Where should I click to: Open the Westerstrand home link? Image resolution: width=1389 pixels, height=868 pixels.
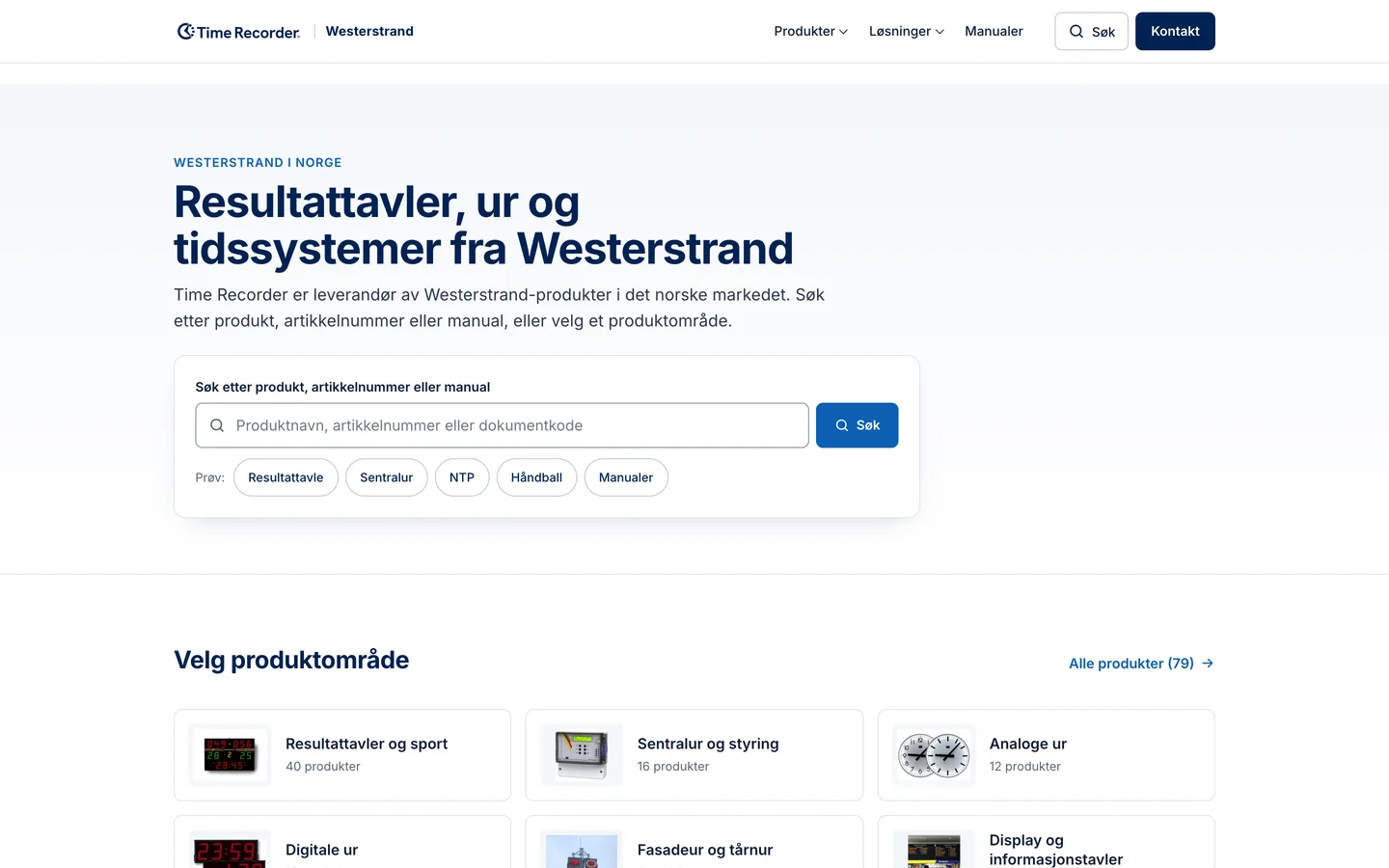pyautogui.click(x=369, y=31)
